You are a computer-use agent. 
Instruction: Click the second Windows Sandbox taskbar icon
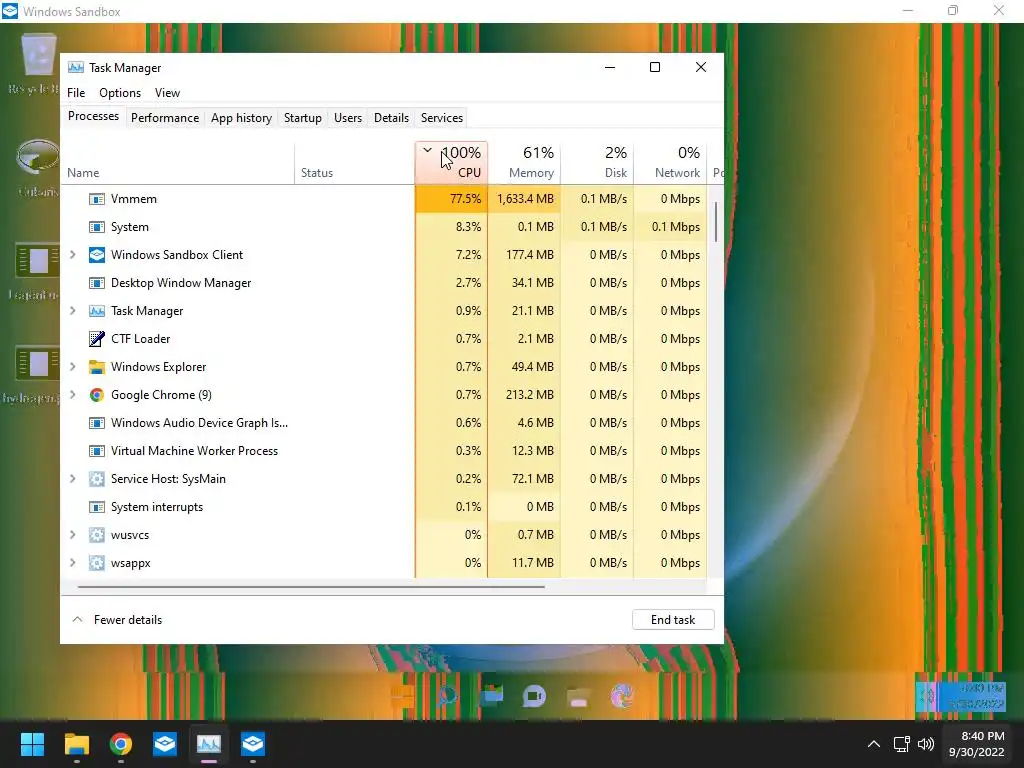253,744
